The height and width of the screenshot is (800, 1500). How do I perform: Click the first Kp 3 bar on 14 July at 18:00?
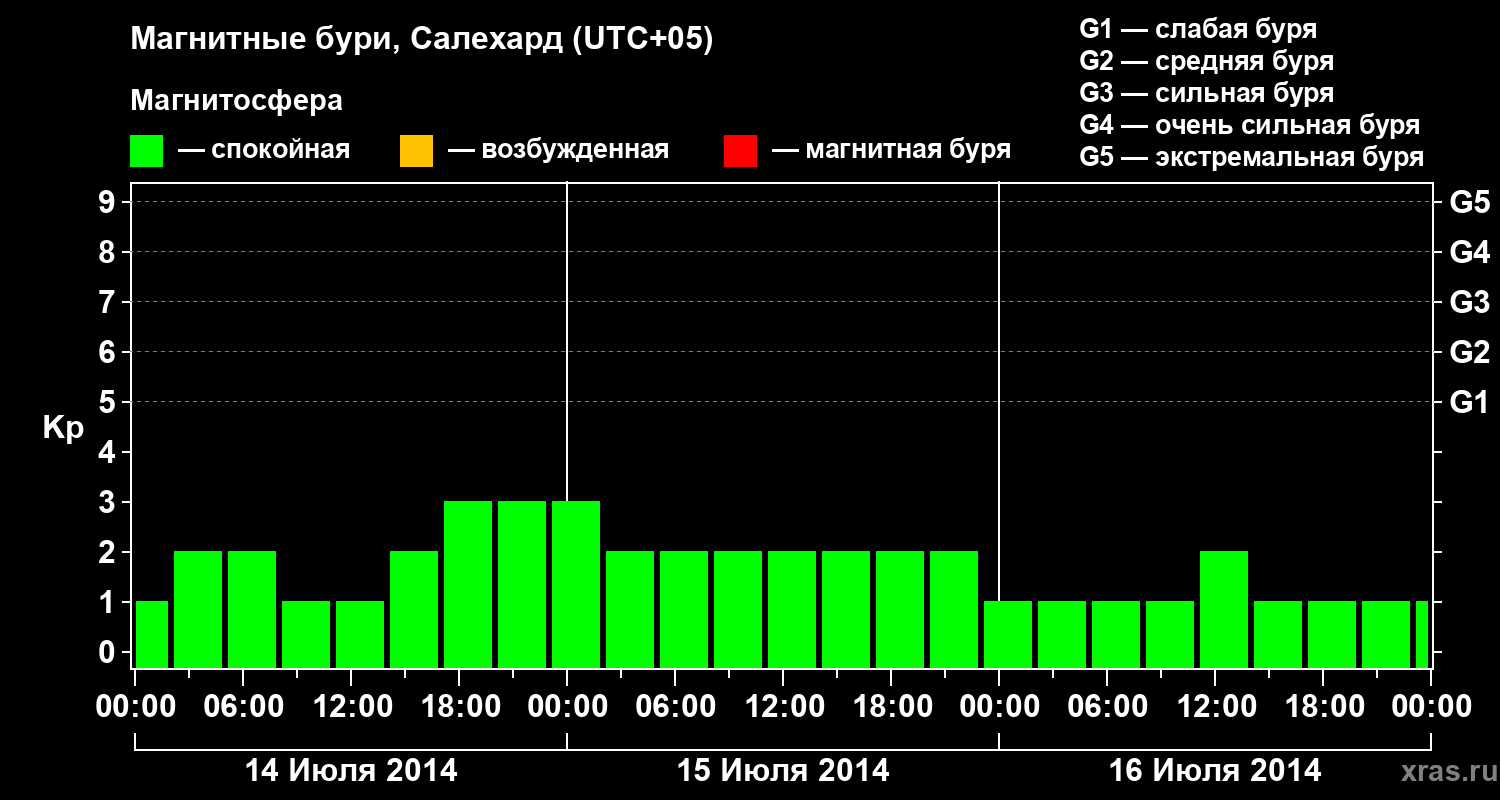click(468, 584)
